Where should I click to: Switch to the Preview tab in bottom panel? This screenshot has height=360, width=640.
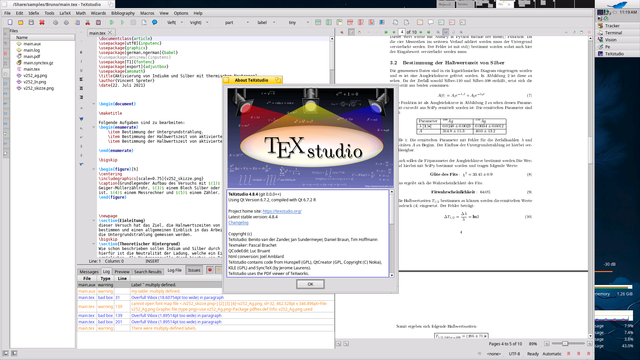122,271
